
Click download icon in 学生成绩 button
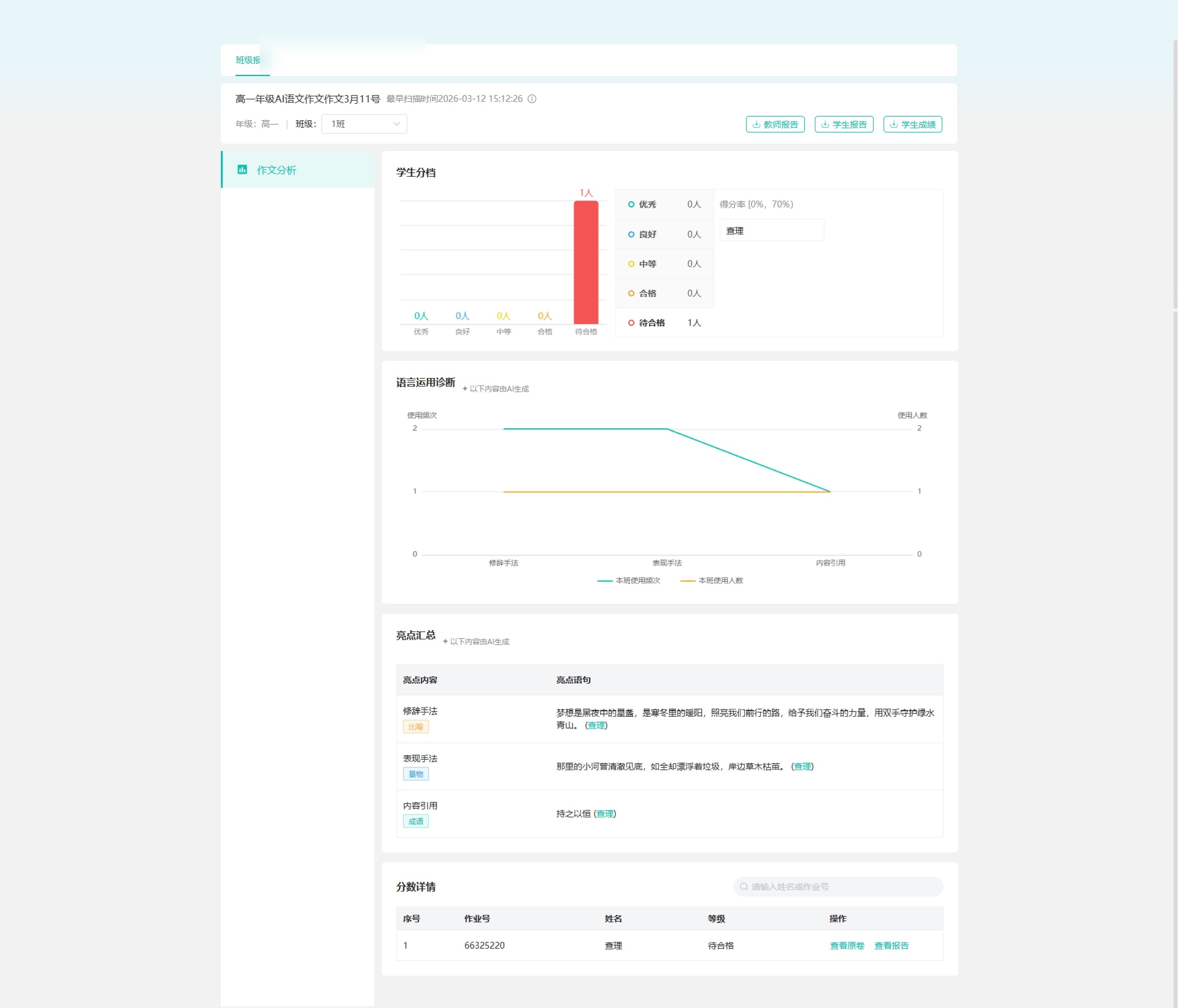pos(894,124)
